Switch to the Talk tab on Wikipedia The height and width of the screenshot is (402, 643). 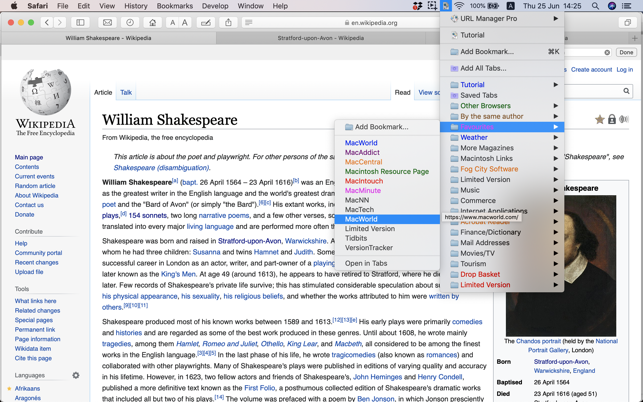pyautogui.click(x=126, y=92)
